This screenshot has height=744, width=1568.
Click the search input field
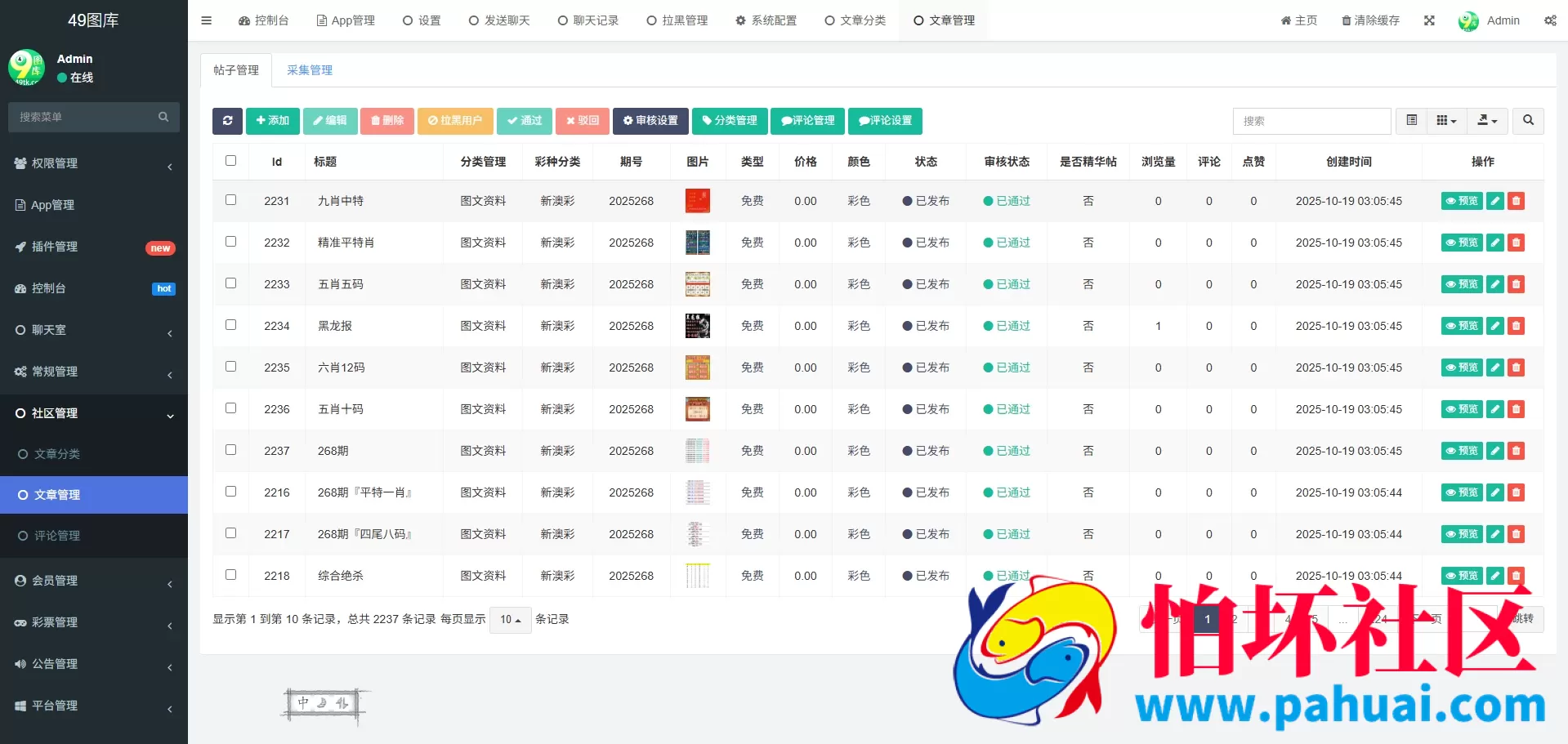(1311, 121)
